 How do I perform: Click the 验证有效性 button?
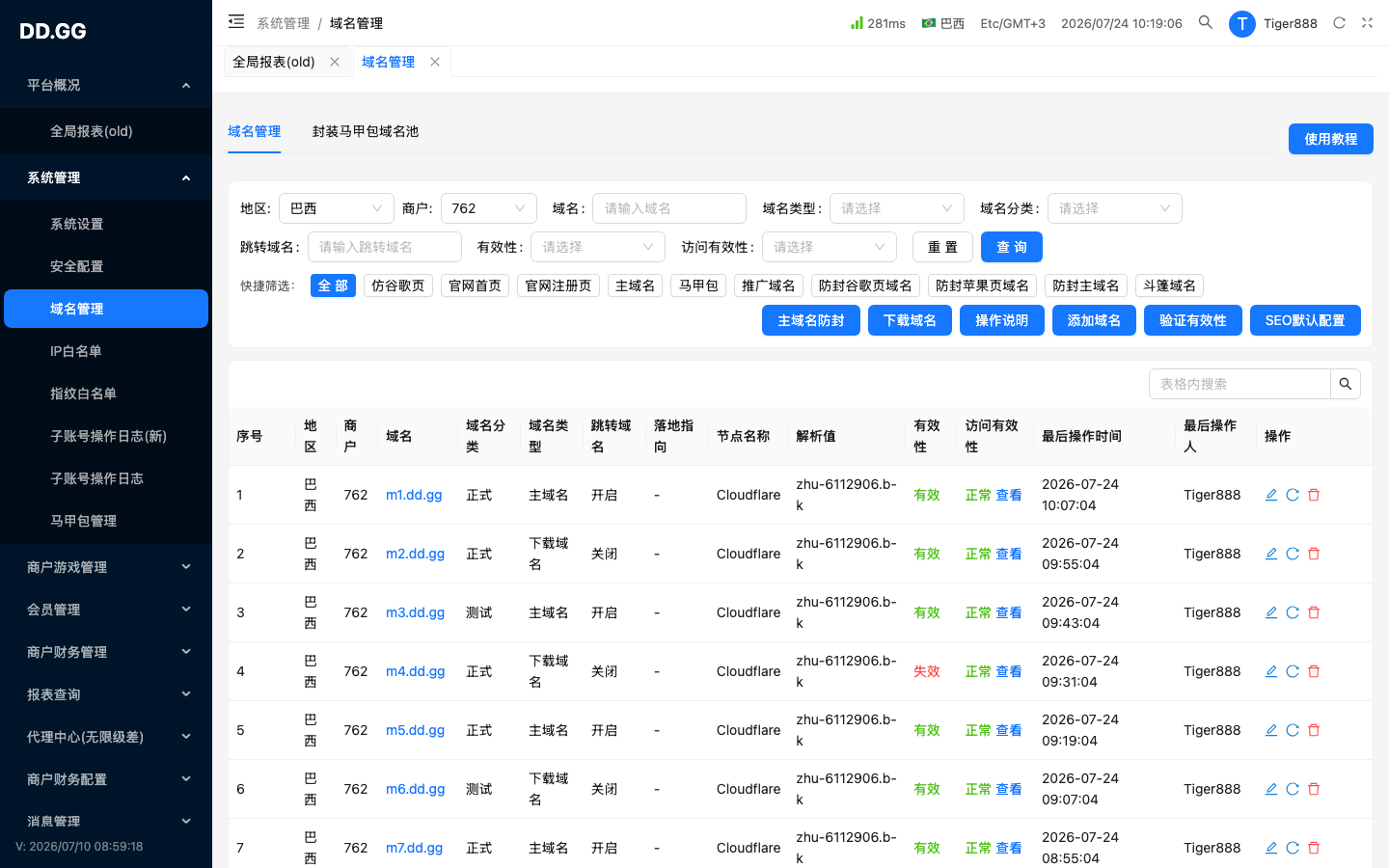coord(1193,320)
